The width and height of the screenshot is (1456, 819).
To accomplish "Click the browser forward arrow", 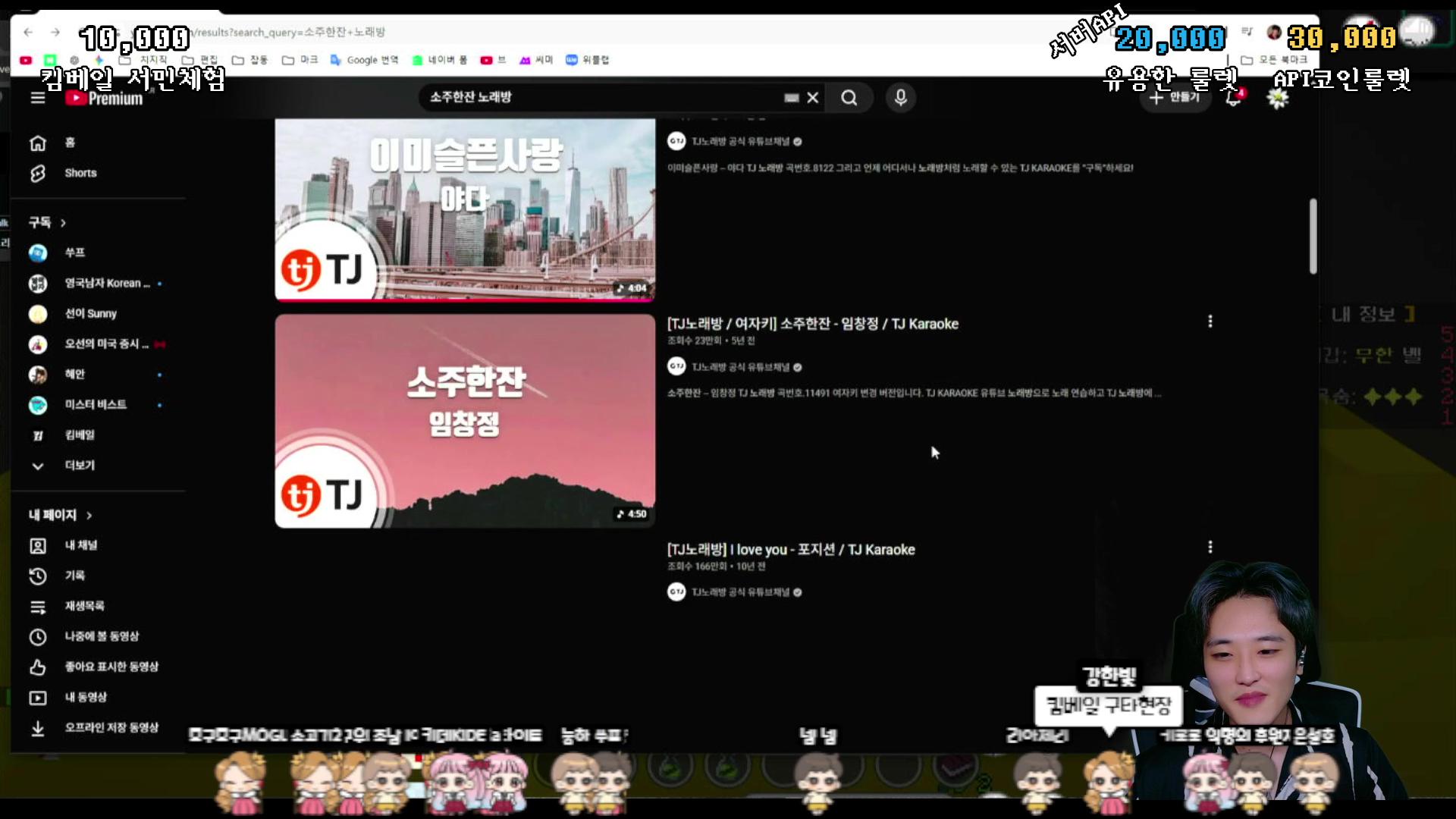I will pos(55,32).
